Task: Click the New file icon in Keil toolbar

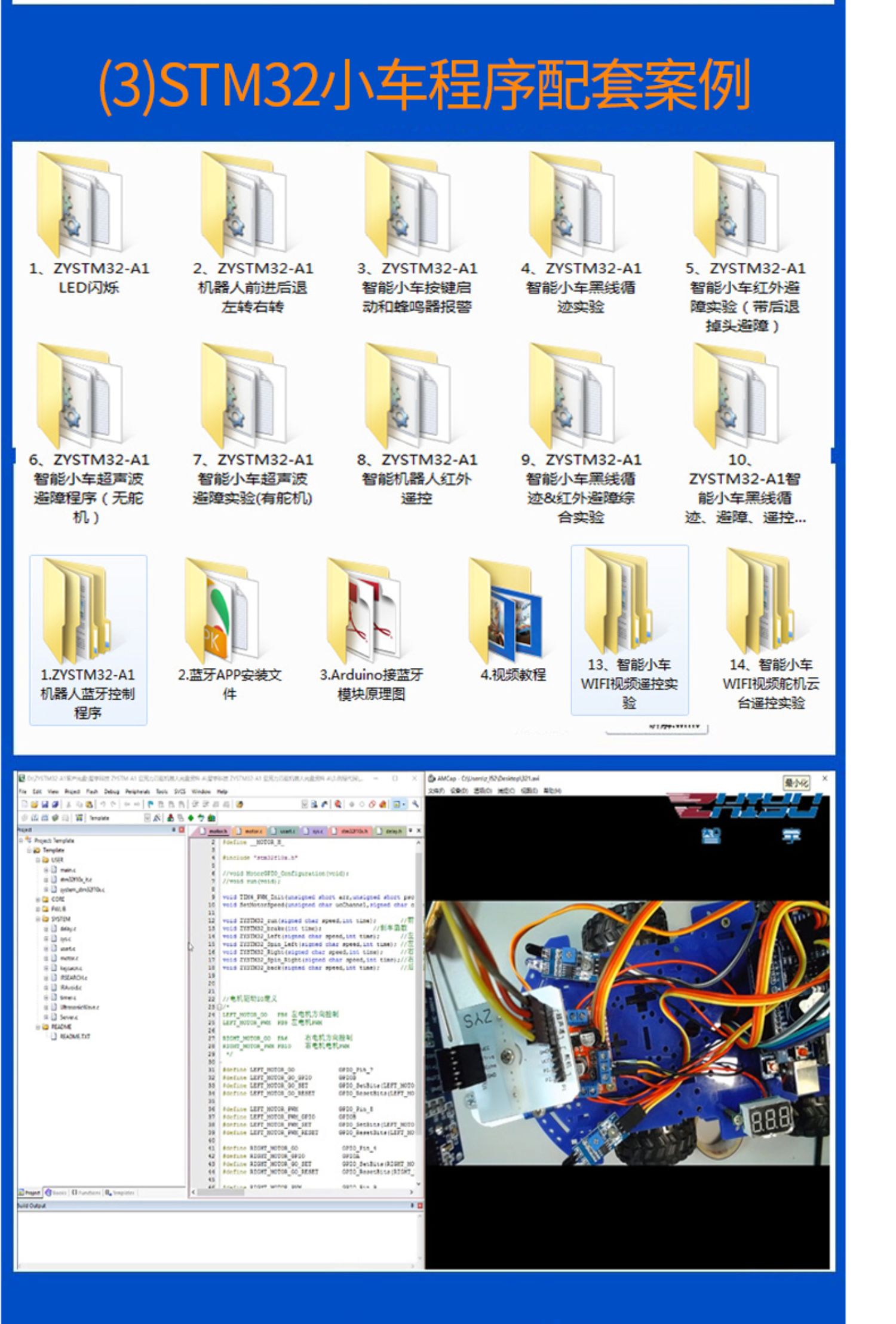Action: 24,804
